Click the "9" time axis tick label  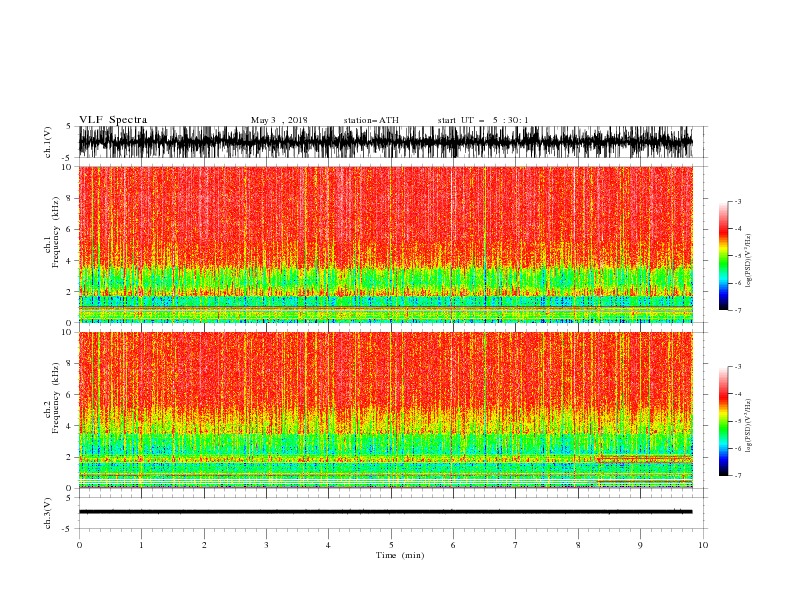[640, 545]
